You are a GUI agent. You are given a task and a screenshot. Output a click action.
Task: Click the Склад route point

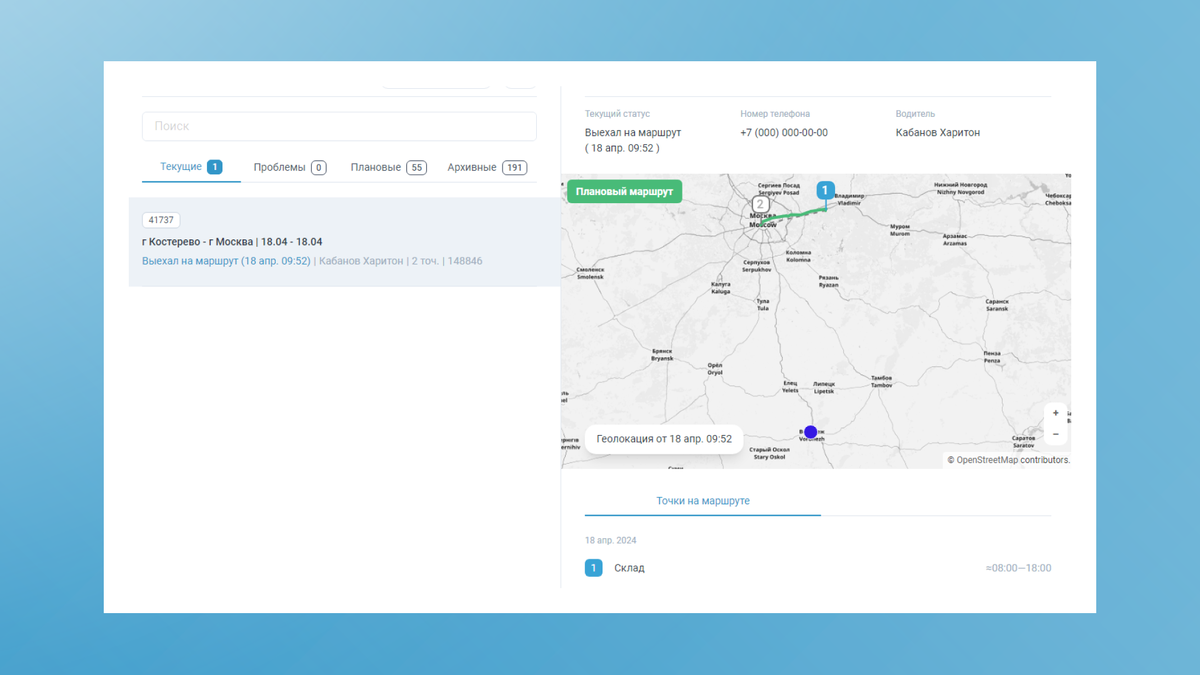(629, 568)
